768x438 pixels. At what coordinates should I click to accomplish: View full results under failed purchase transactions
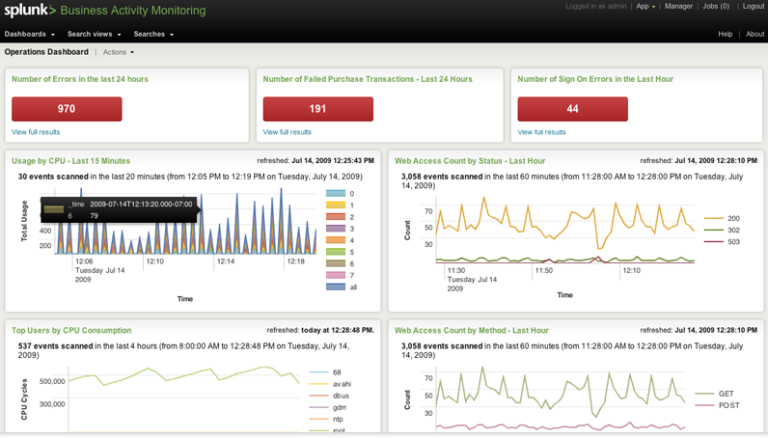(x=287, y=132)
